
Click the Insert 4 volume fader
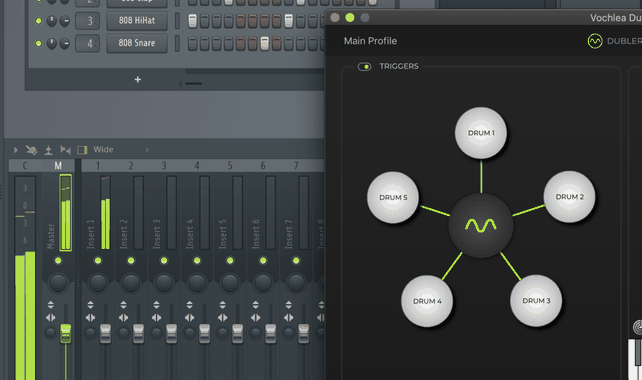point(205,333)
